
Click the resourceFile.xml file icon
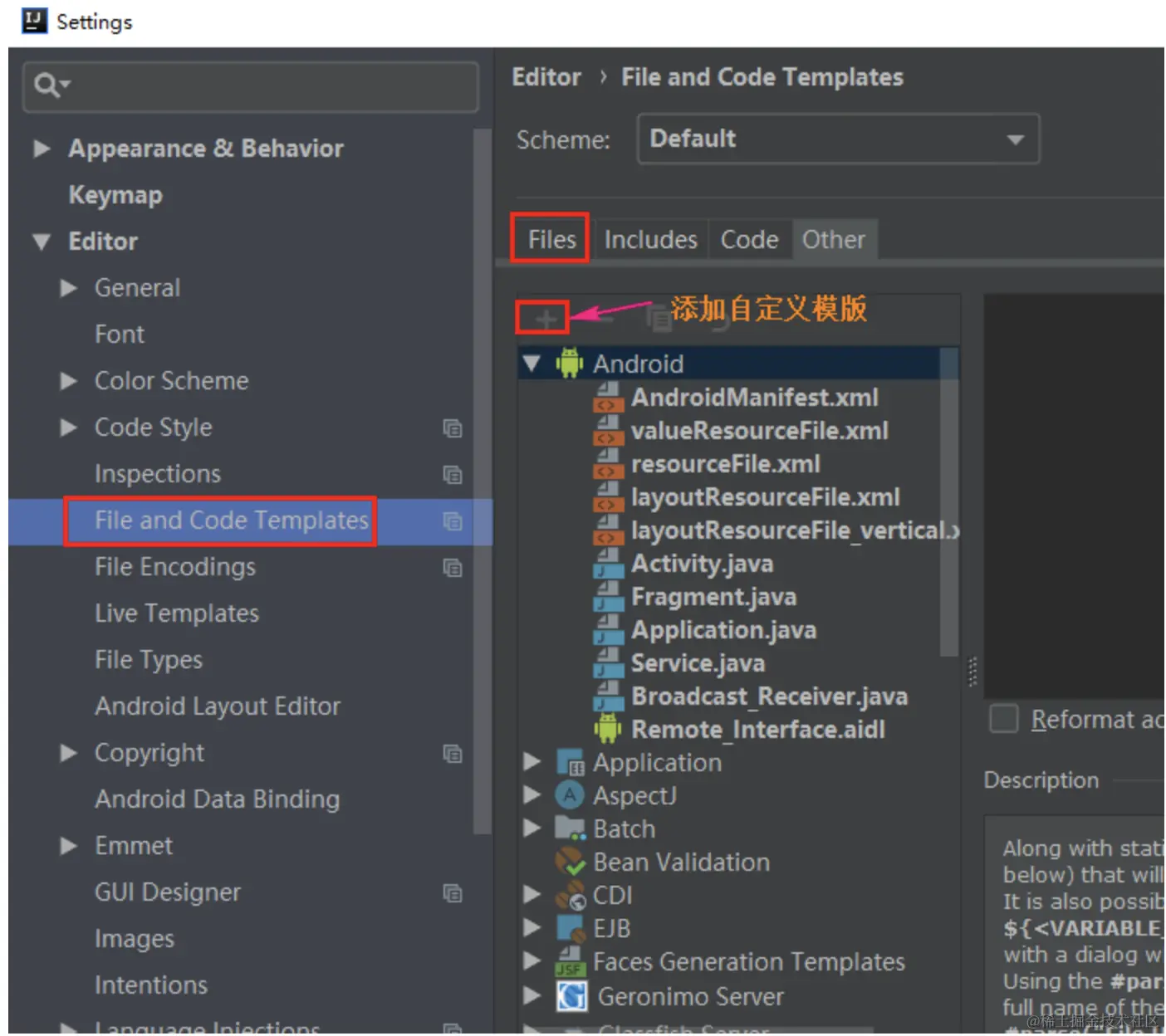tap(608, 464)
